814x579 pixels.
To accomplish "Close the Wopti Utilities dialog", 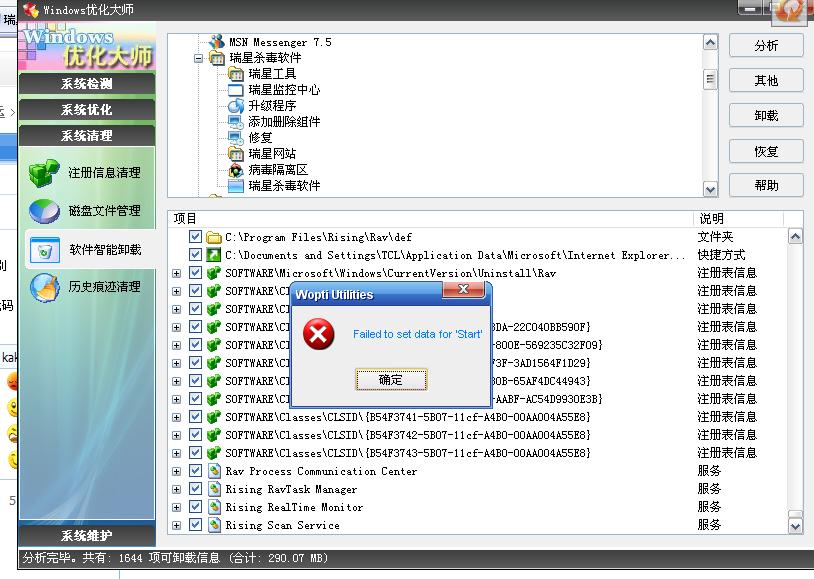I will pyautogui.click(x=464, y=289).
